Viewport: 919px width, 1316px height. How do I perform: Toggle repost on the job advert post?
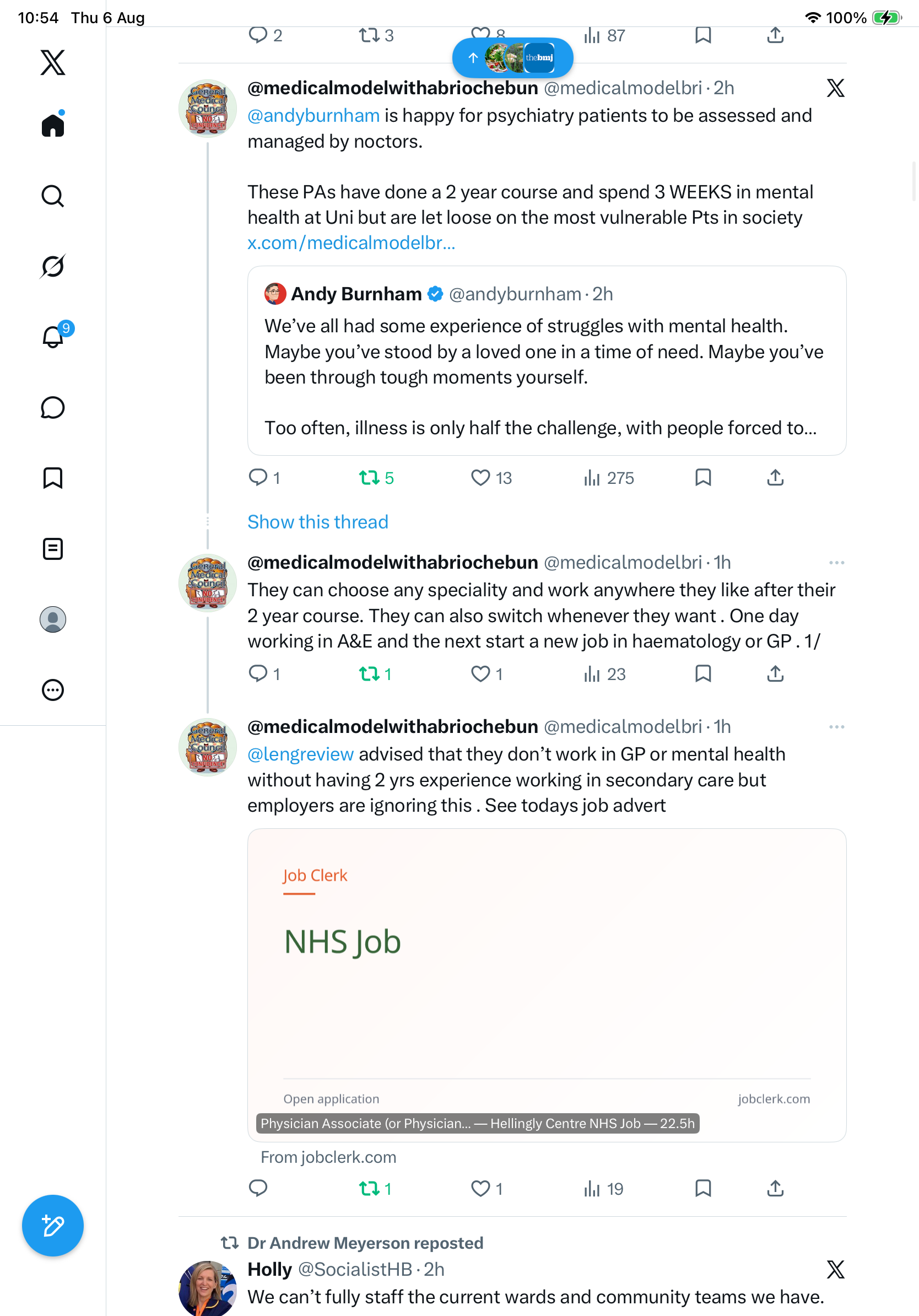point(375,1188)
